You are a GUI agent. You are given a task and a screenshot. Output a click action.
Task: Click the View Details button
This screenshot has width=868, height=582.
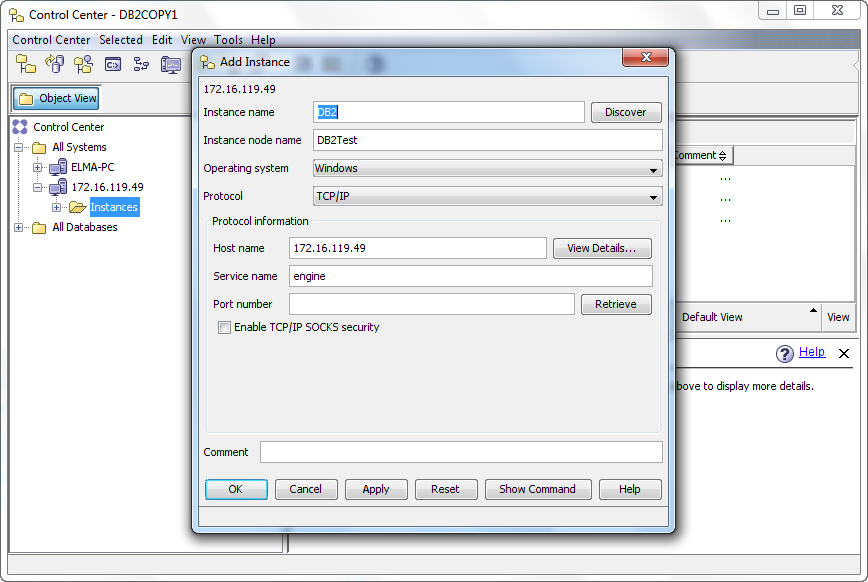pos(602,249)
